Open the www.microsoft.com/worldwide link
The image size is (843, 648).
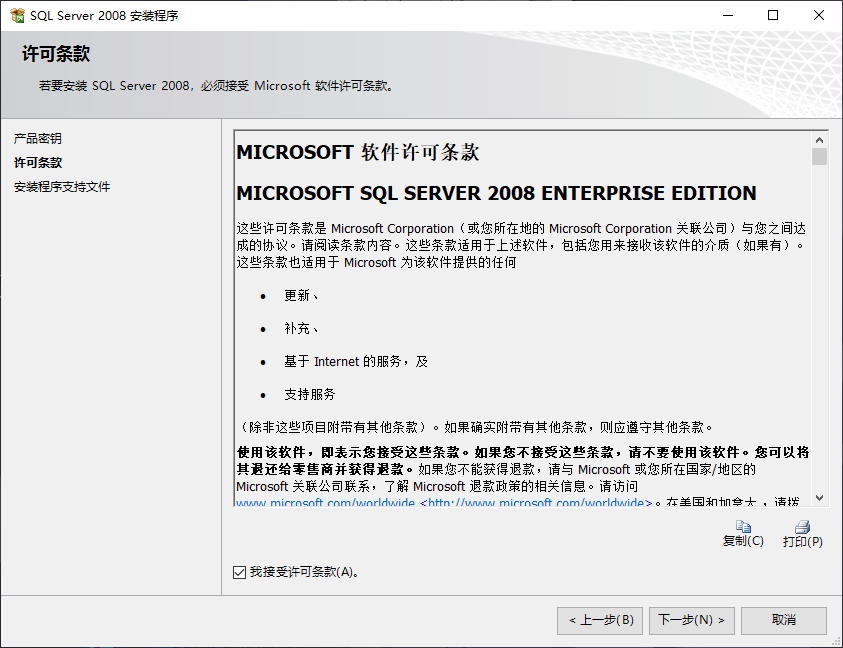(325, 503)
